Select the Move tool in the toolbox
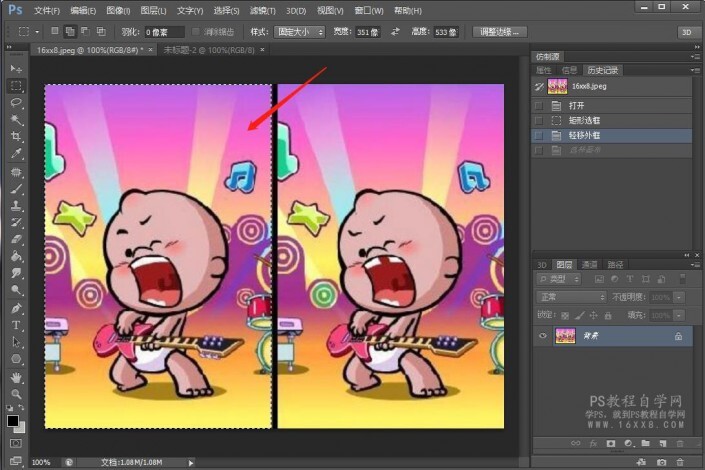 click(x=16, y=68)
